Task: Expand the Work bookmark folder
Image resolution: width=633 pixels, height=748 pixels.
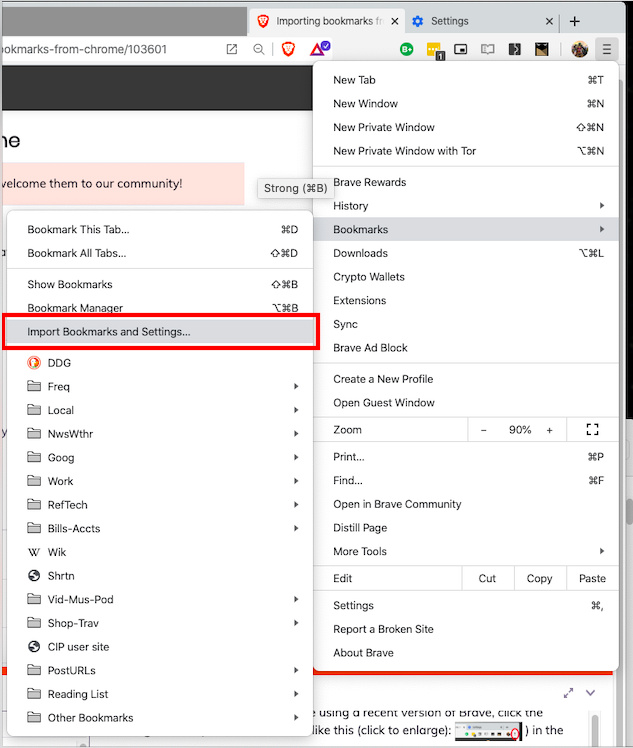Action: 160,481
